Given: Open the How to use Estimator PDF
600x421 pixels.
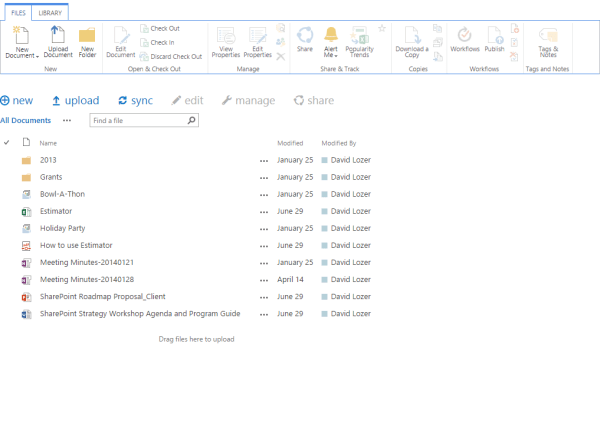Looking at the screenshot, I should 76,245.
